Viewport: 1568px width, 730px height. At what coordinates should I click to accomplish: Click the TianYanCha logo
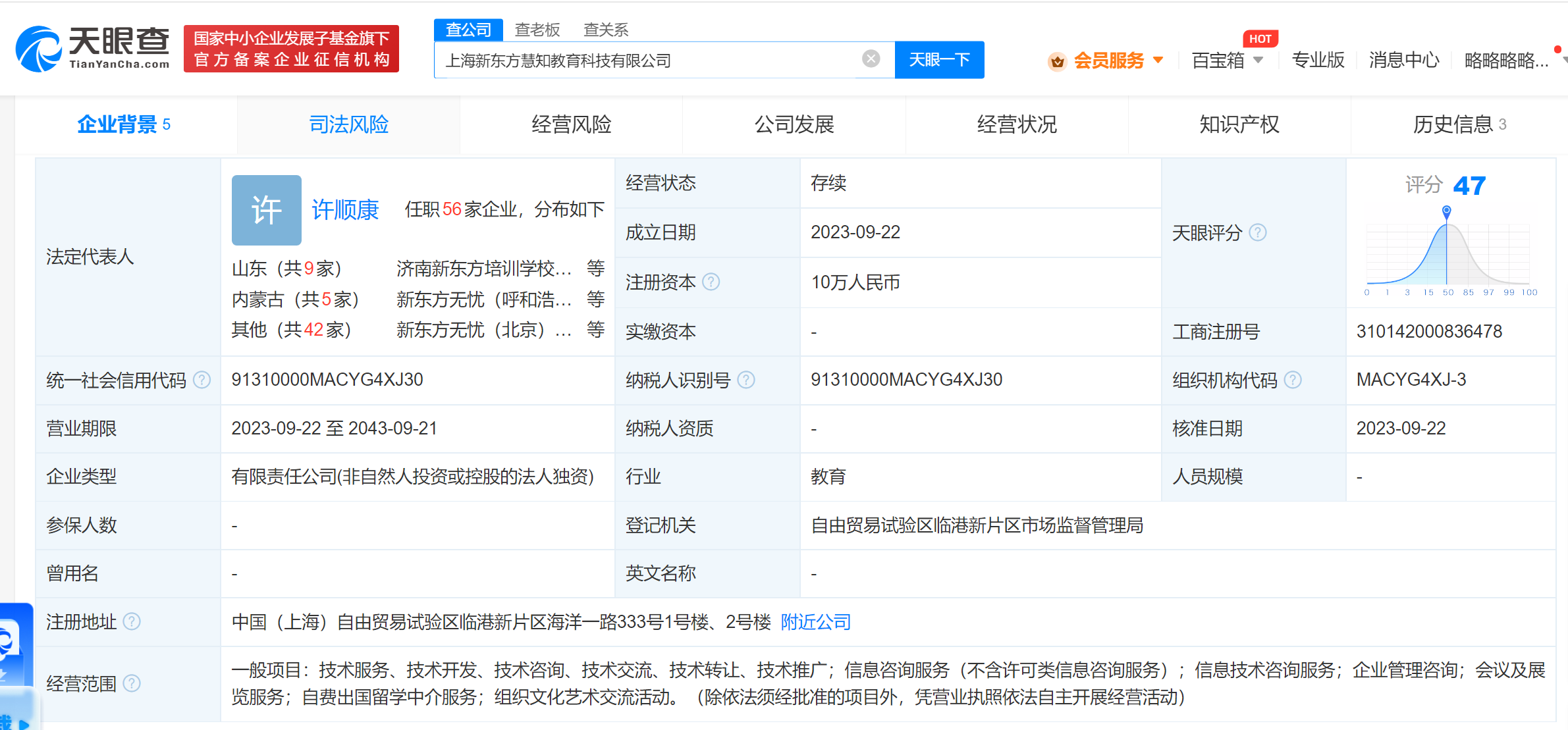[x=92, y=48]
